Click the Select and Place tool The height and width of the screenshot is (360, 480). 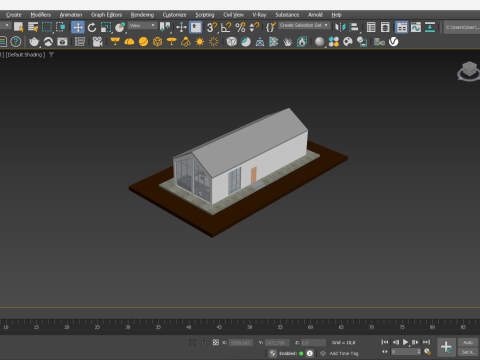[120, 27]
